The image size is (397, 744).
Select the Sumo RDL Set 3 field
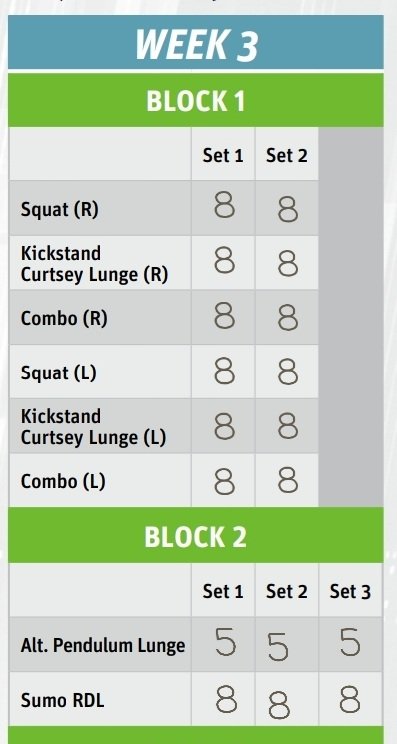[x=351, y=699]
